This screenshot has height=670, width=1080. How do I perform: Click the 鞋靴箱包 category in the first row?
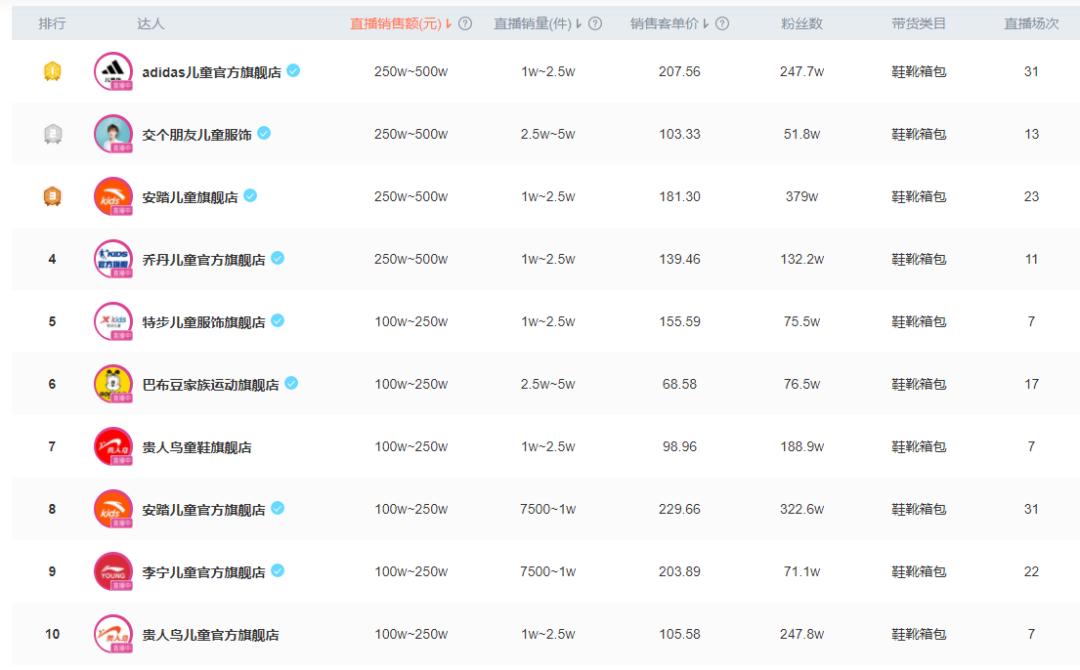[918, 71]
